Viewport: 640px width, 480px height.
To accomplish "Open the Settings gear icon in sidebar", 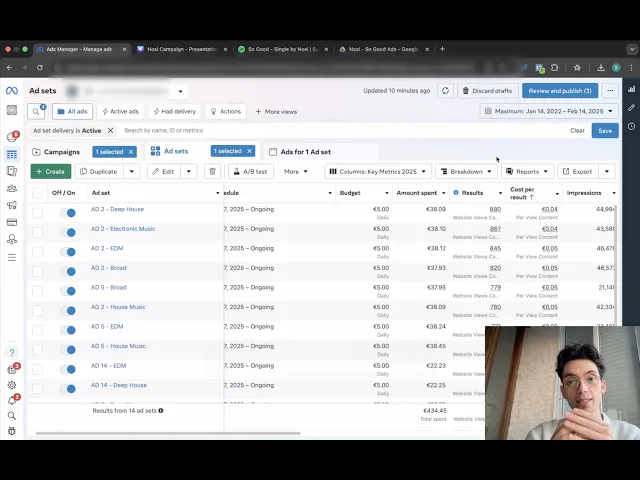I will (x=12, y=385).
